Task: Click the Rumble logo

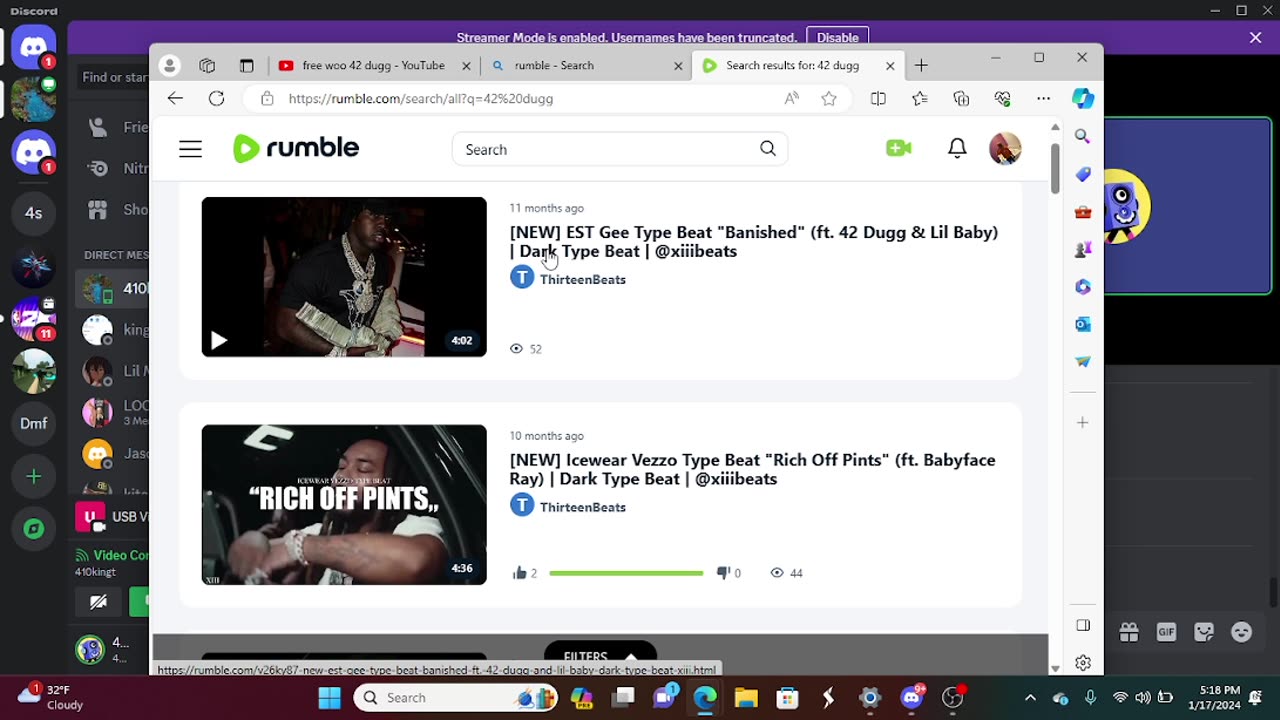Action: [x=296, y=148]
